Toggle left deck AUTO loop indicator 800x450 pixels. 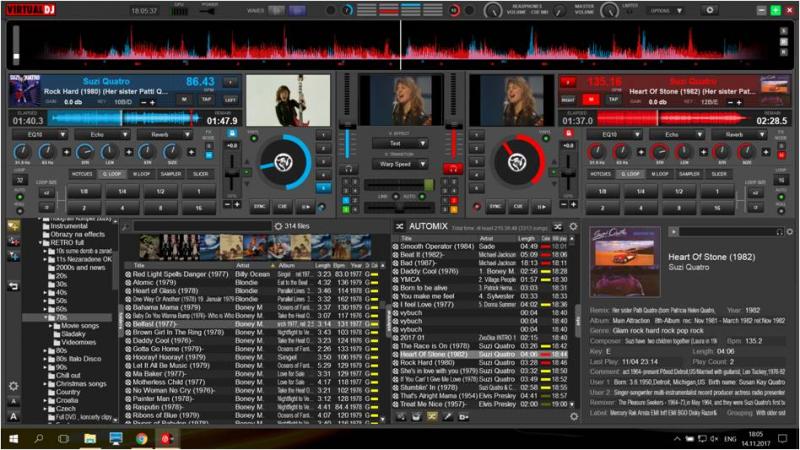(x=19, y=197)
